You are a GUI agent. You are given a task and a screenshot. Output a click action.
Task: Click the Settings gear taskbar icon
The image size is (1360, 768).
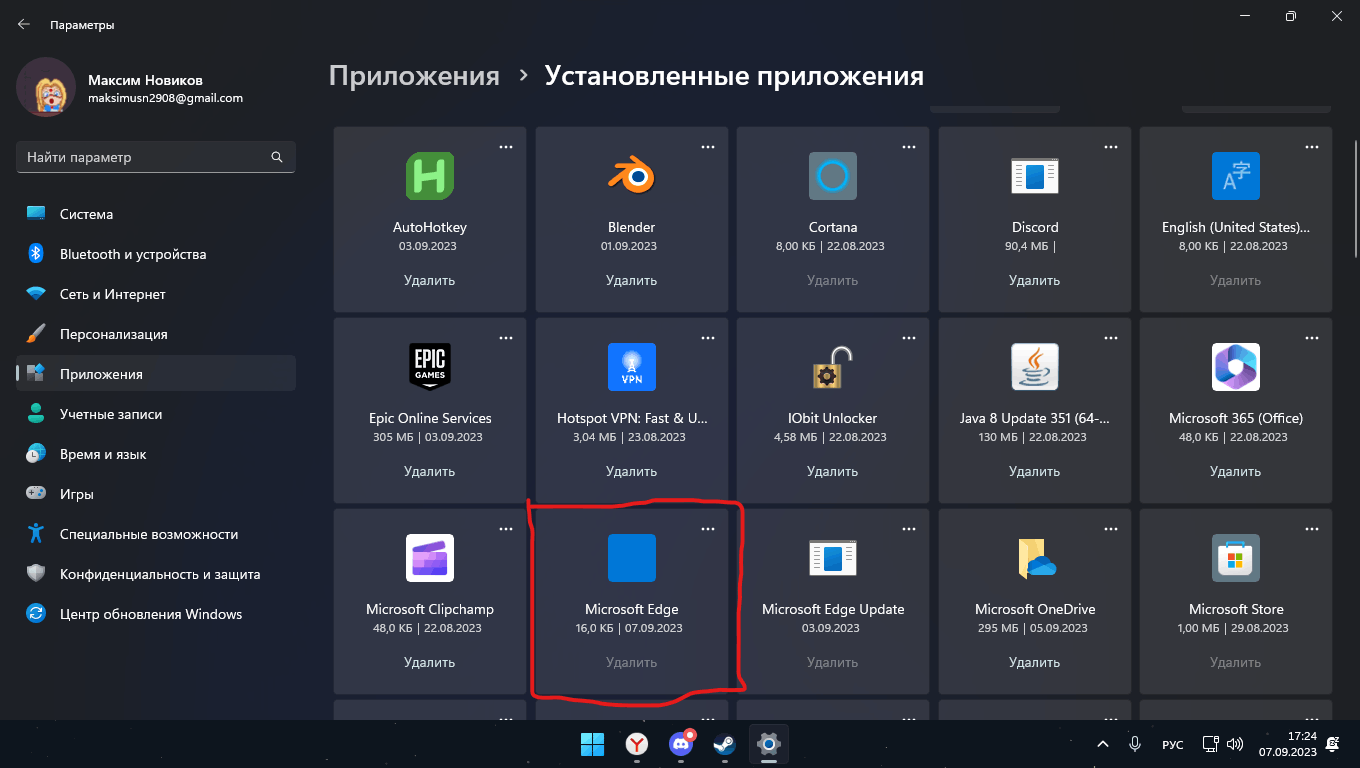(768, 744)
